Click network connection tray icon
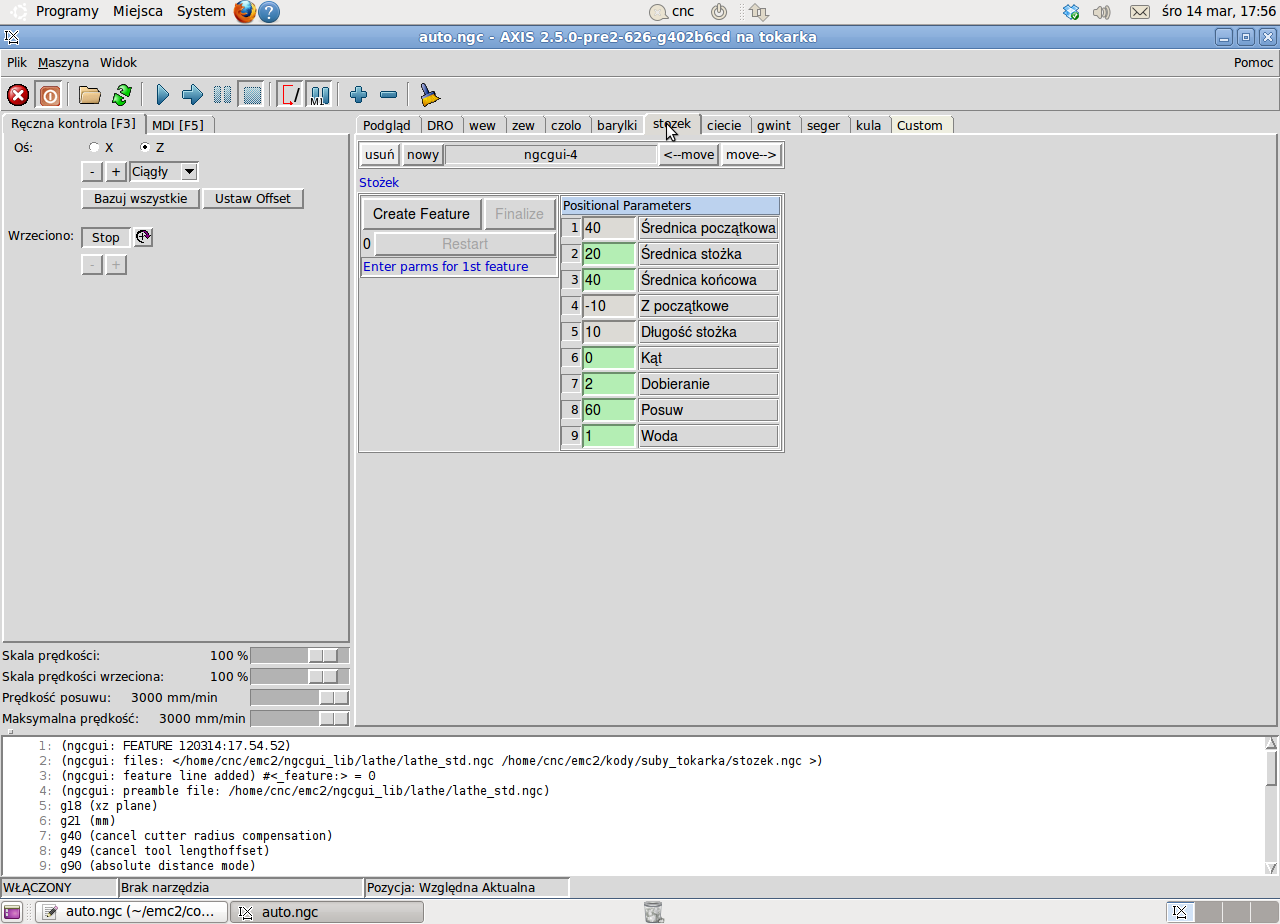This screenshot has width=1280, height=924. [758, 12]
